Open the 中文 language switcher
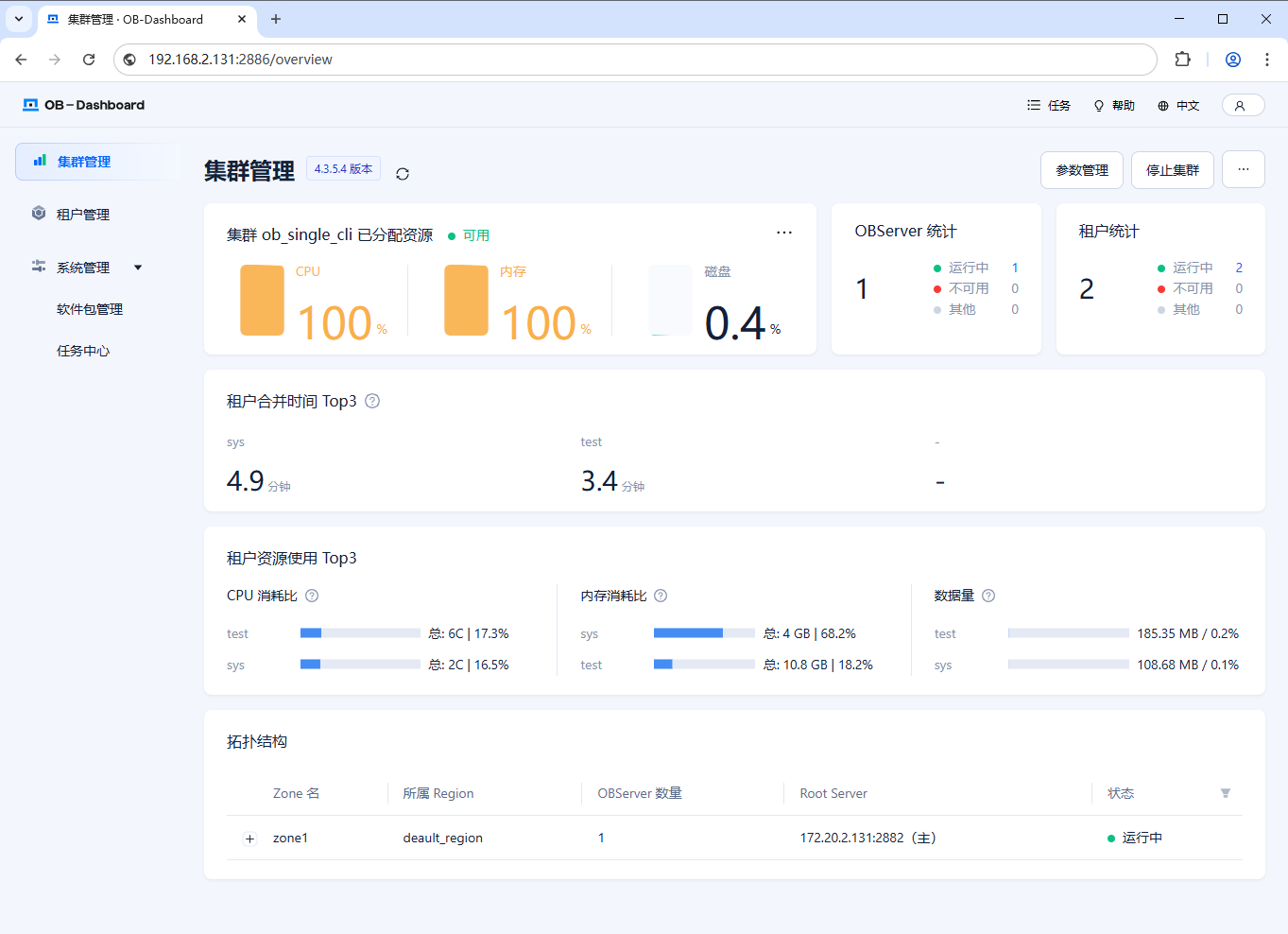The width and height of the screenshot is (1288, 934). coord(1178,106)
